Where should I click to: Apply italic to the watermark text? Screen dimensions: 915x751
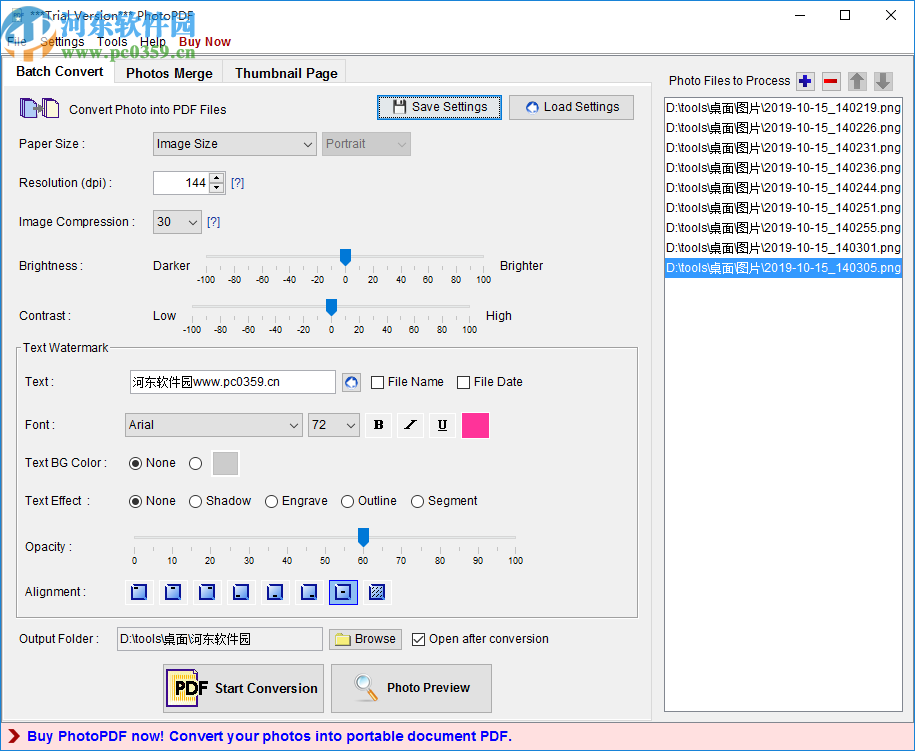410,425
